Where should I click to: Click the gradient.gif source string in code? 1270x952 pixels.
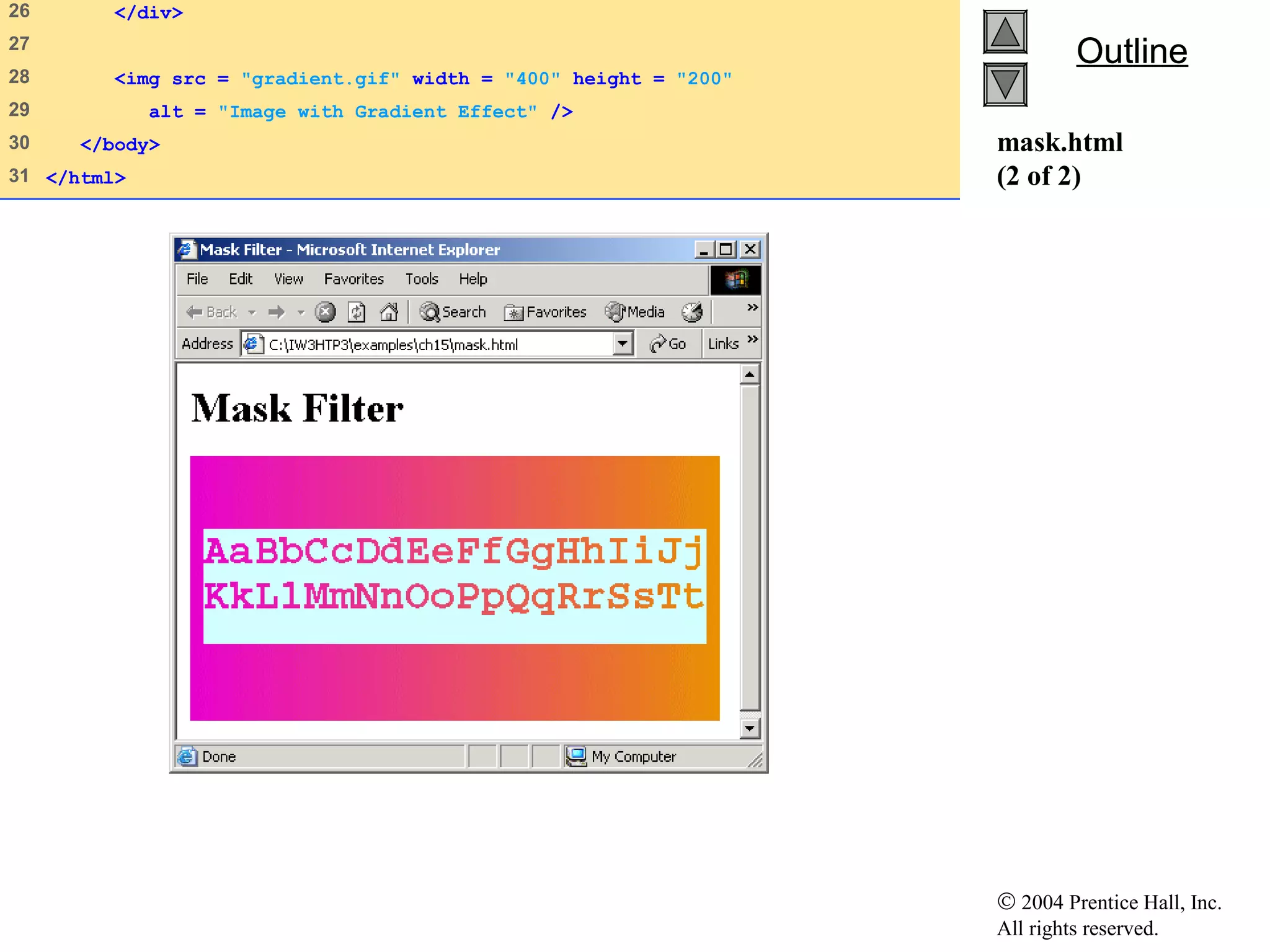(321, 79)
